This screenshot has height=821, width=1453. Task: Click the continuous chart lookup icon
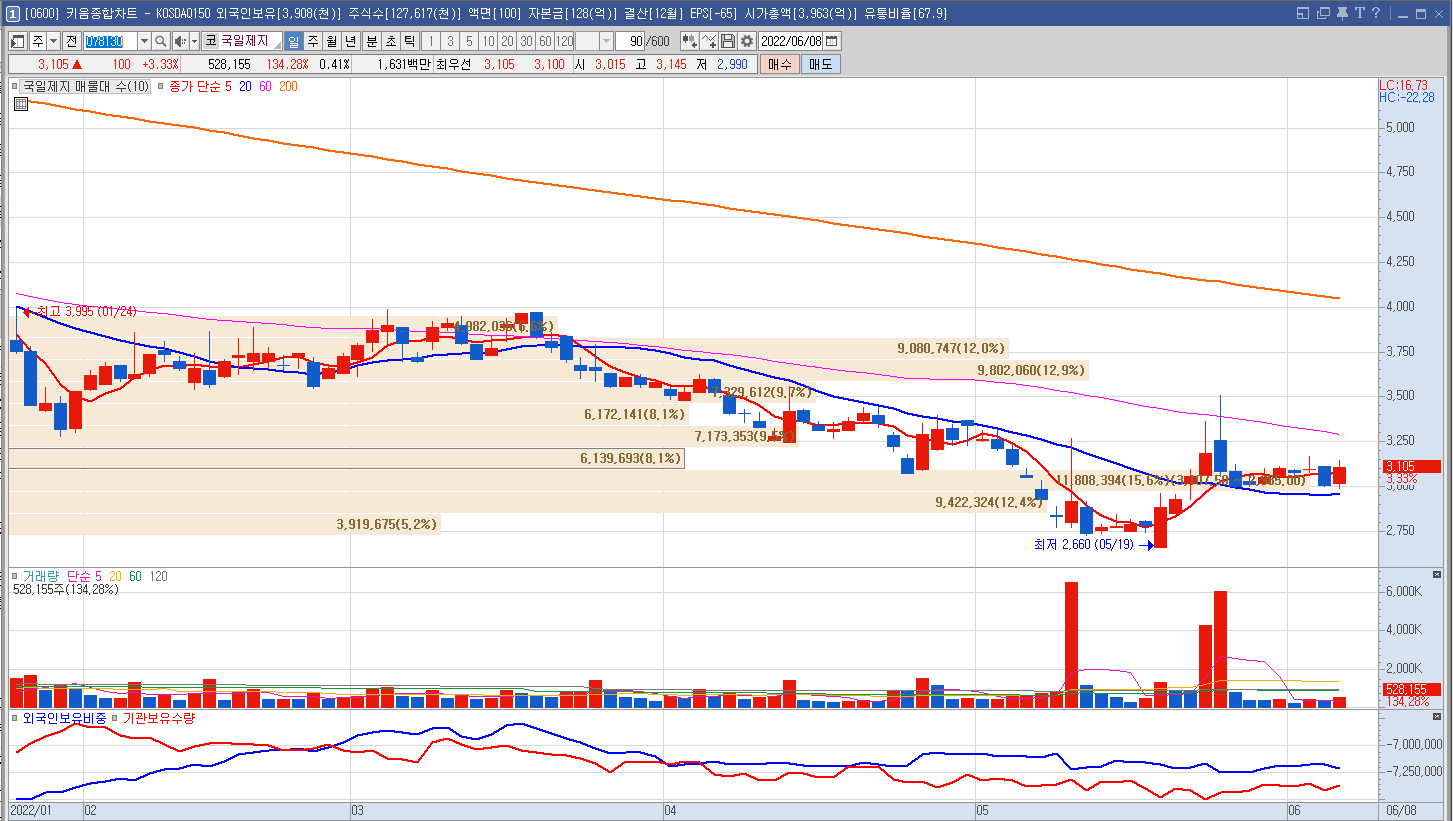690,41
